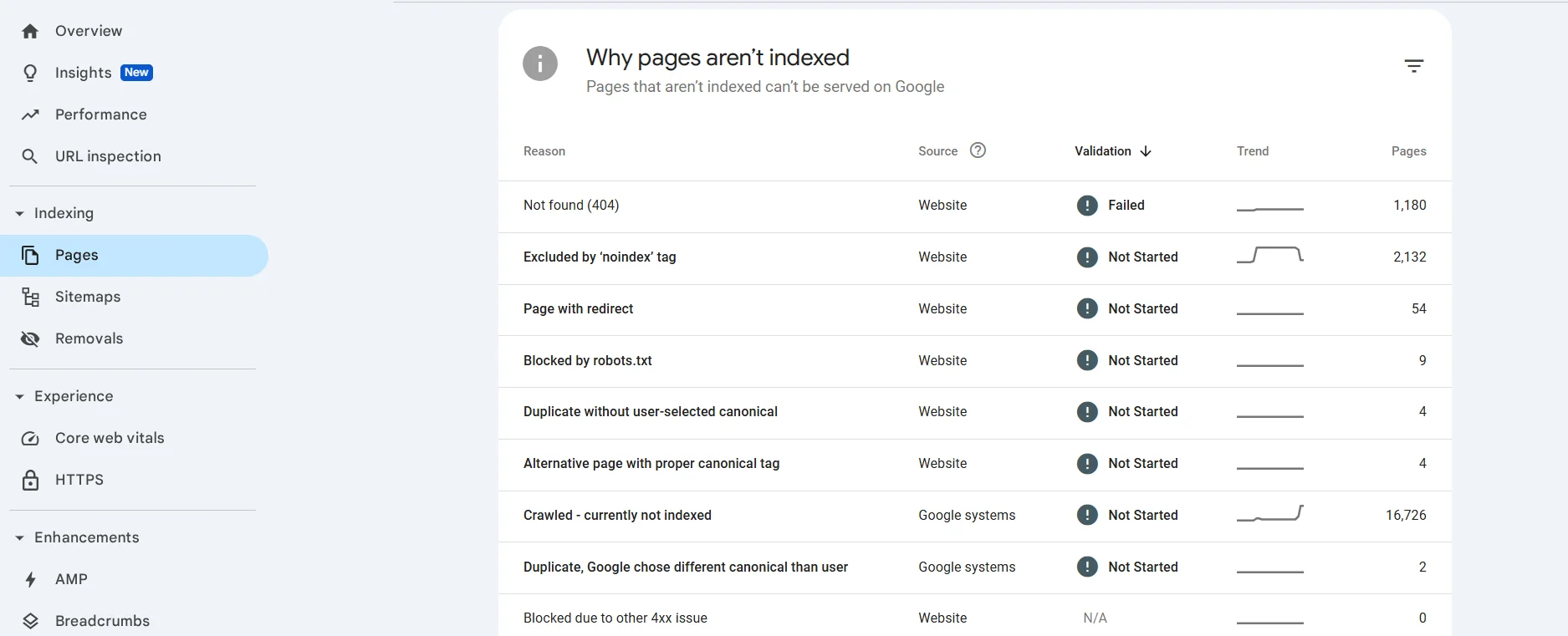This screenshot has width=1568, height=636.
Task: Click the Sitemaps icon in the sidebar
Action: pyautogui.click(x=31, y=297)
